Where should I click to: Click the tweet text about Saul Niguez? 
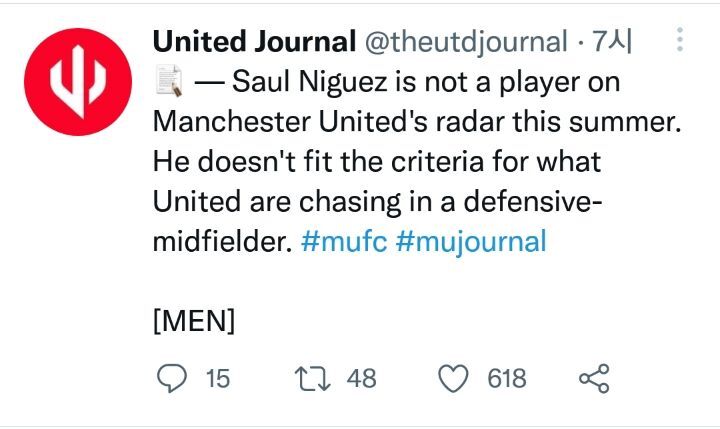[x=417, y=162]
